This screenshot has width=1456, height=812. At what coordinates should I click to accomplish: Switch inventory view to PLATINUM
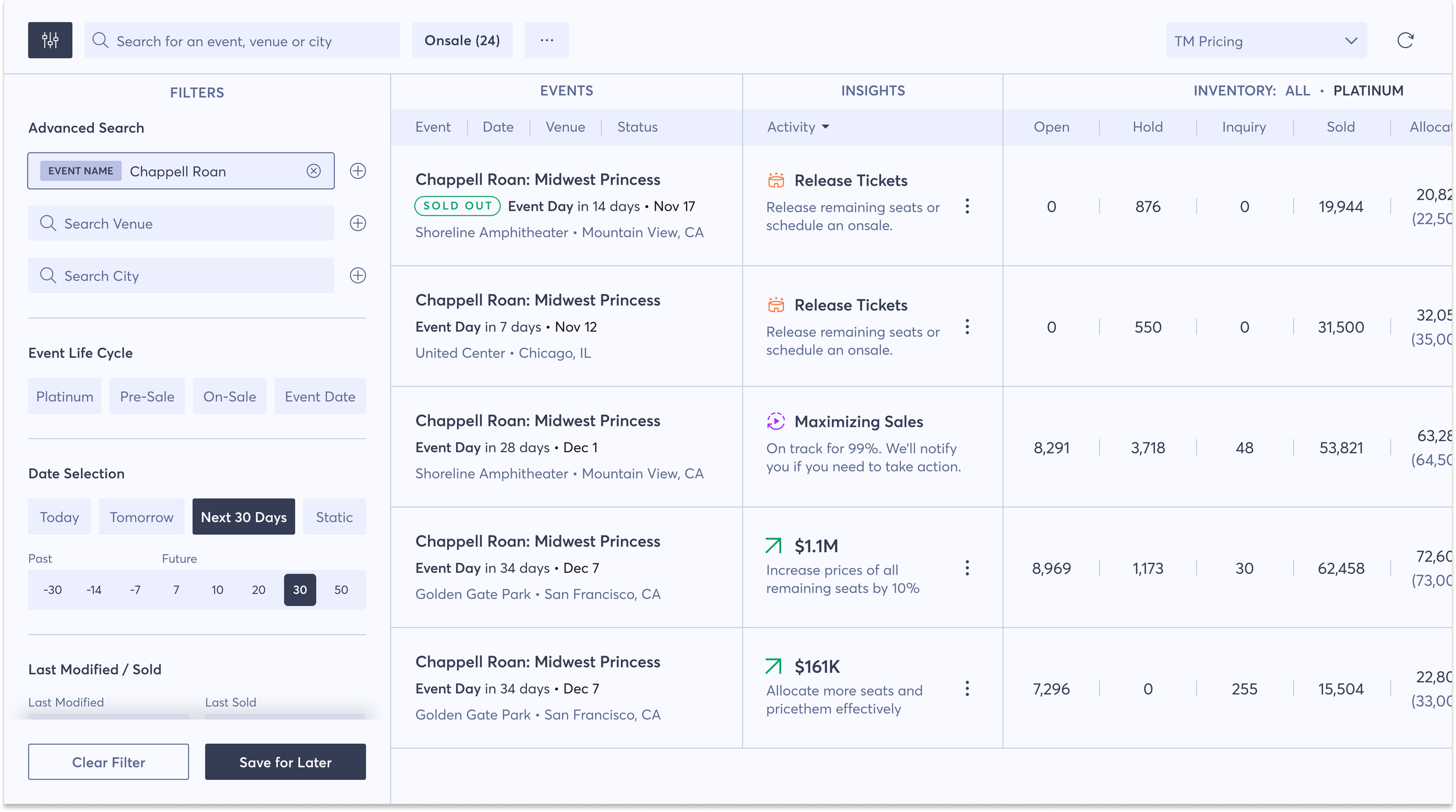1367,91
